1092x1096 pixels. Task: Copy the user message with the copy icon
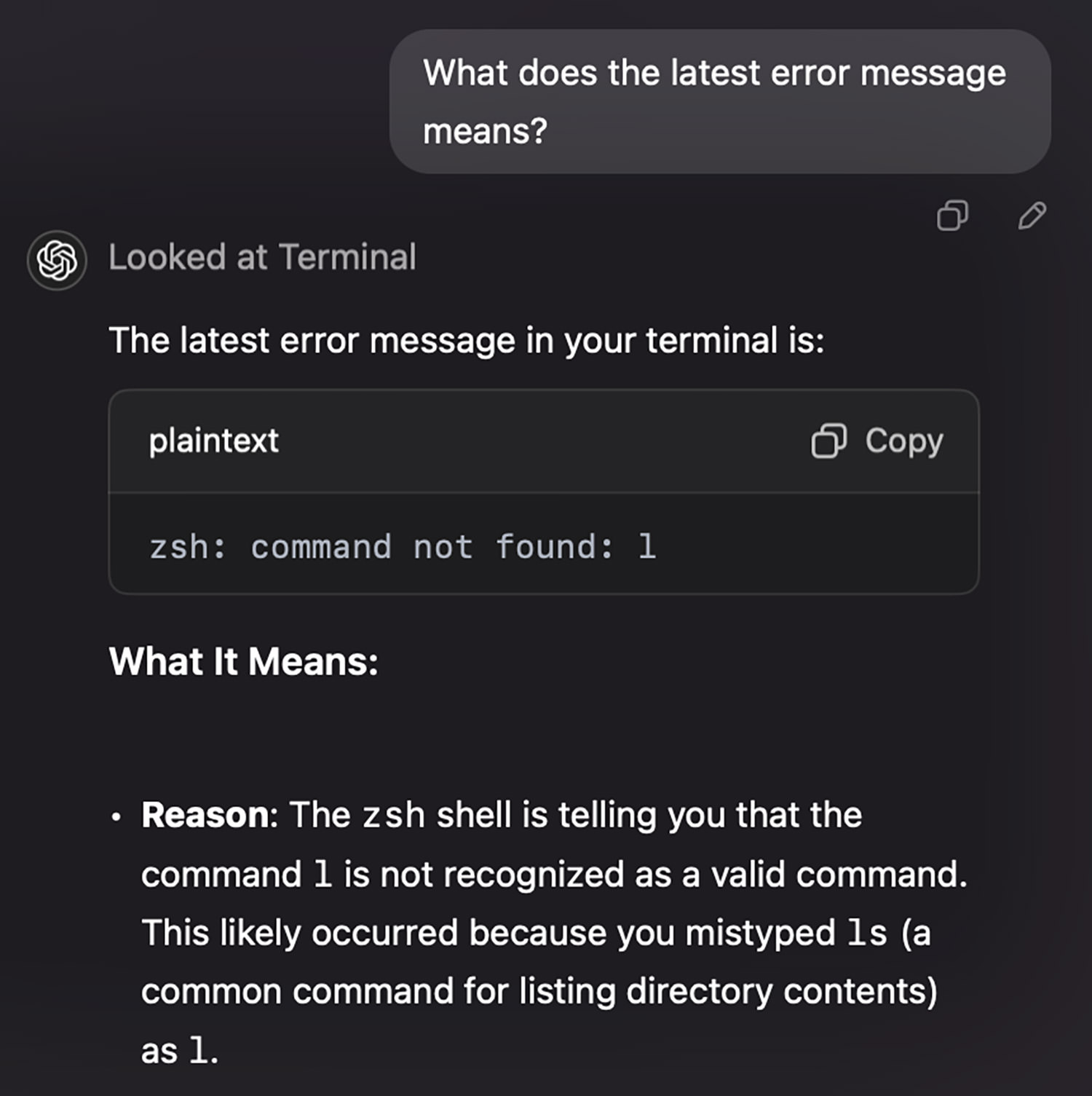point(952,216)
